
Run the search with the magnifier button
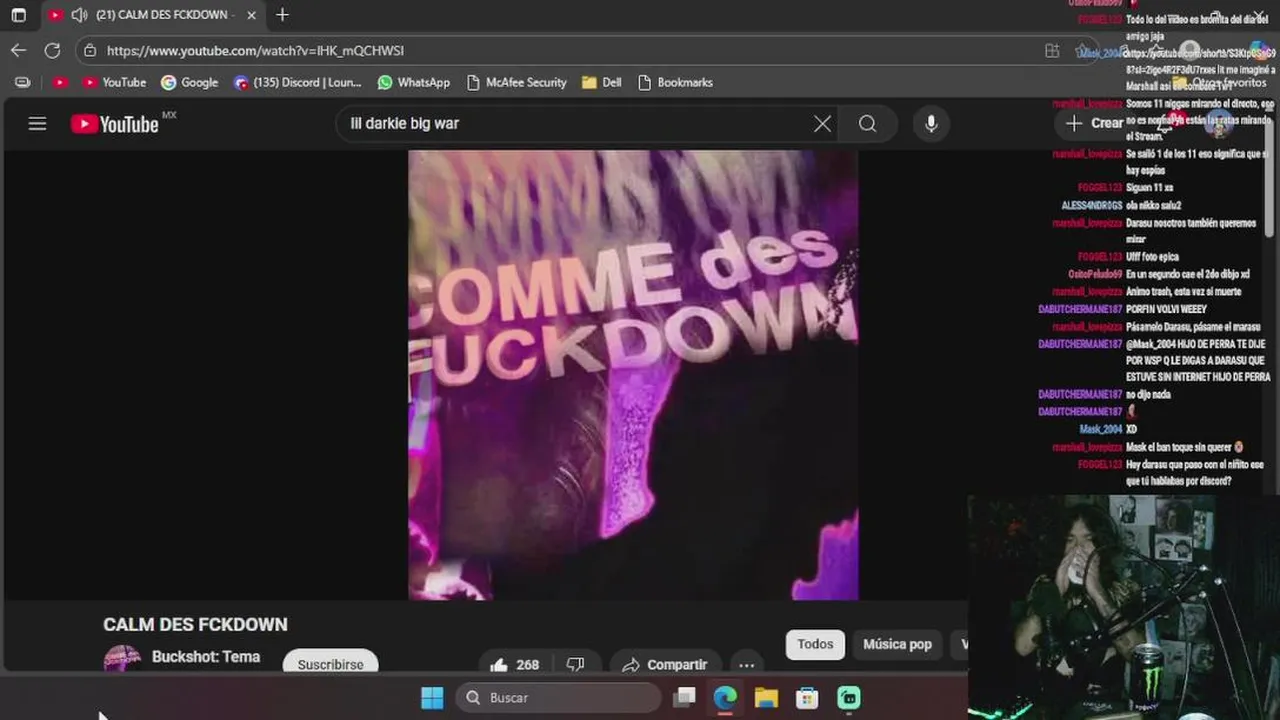[867, 124]
